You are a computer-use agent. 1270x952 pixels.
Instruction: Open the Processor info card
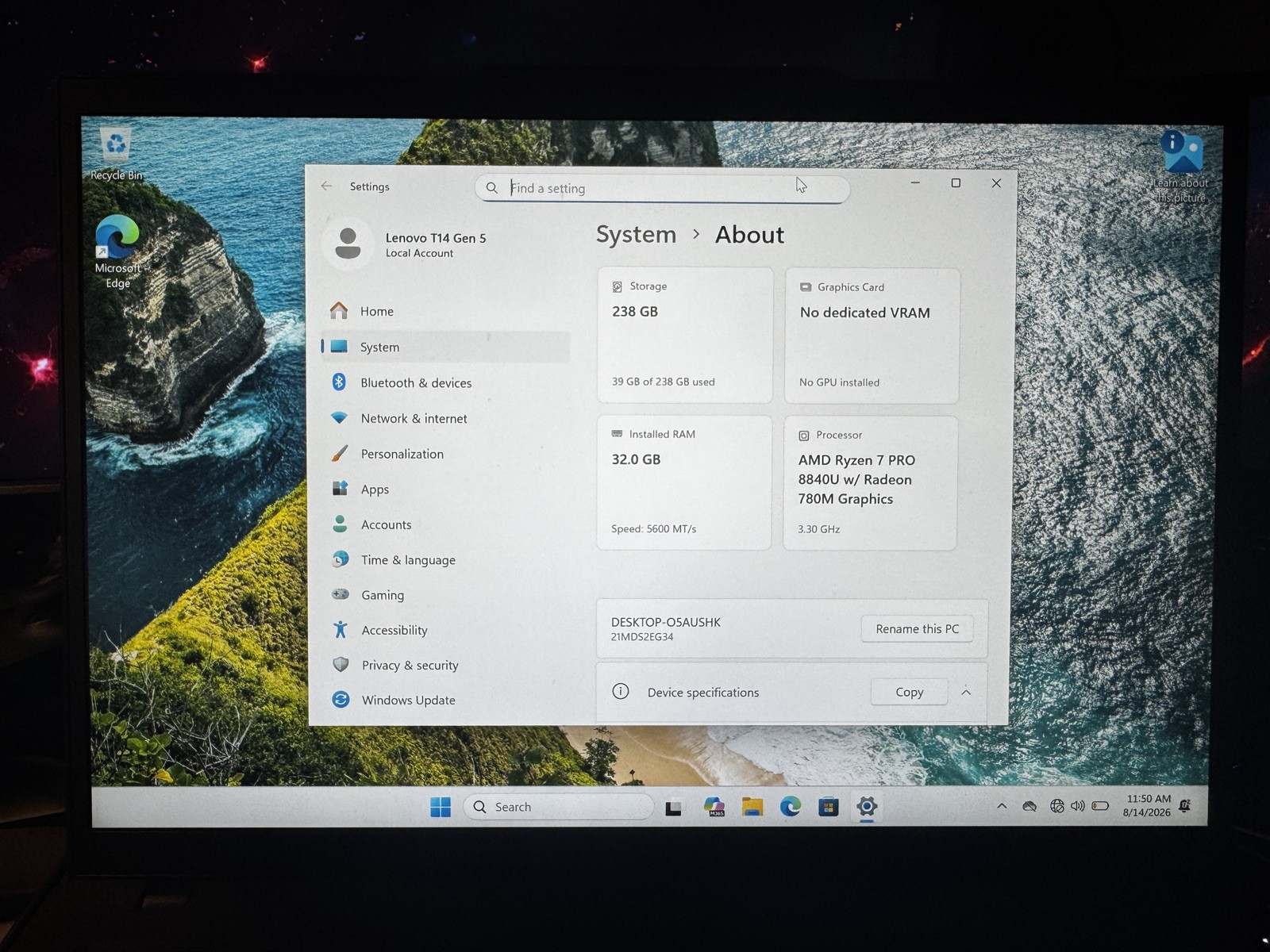(x=871, y=483)
